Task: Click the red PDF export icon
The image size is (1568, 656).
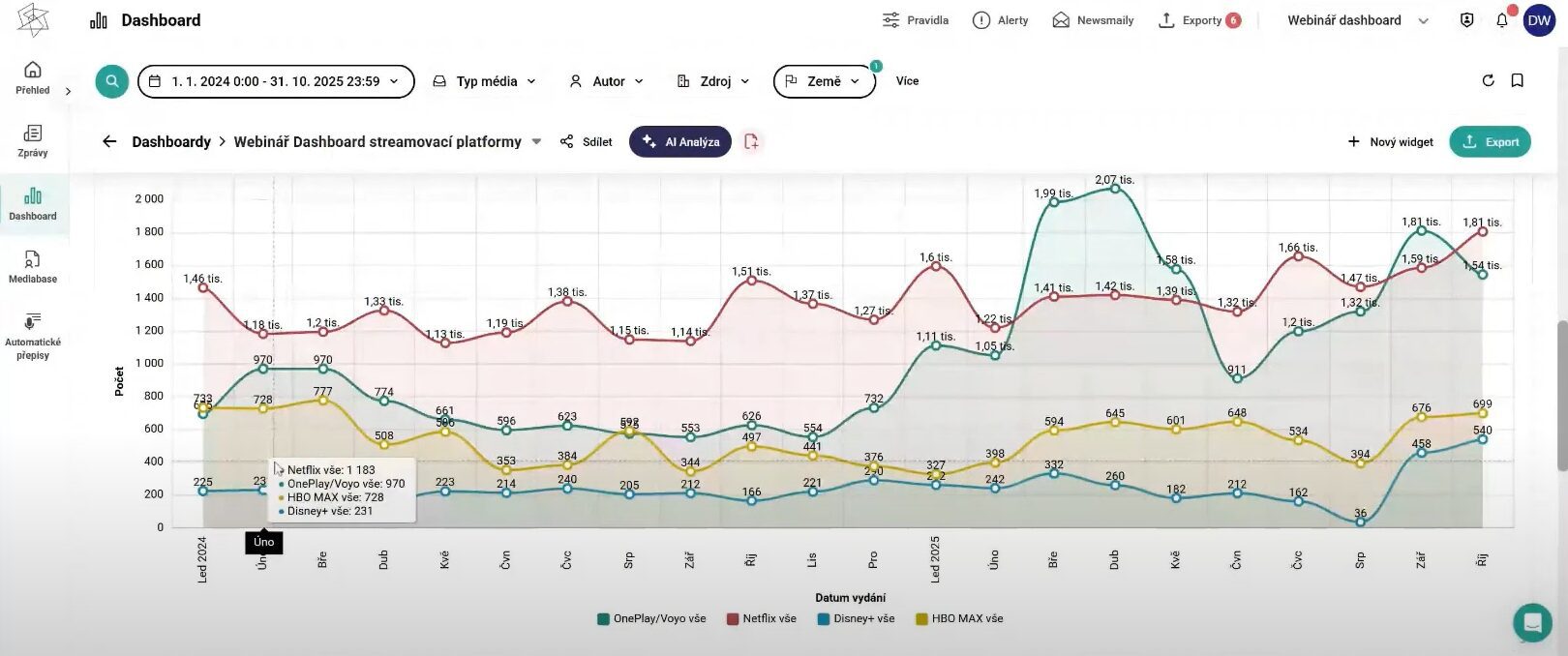Action: [751, 141]
